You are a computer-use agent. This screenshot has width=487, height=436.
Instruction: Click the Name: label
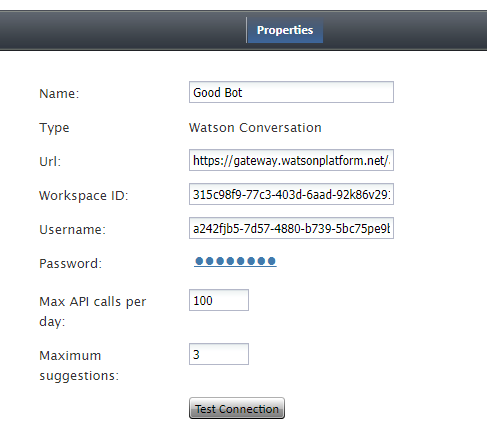[59, 94]
